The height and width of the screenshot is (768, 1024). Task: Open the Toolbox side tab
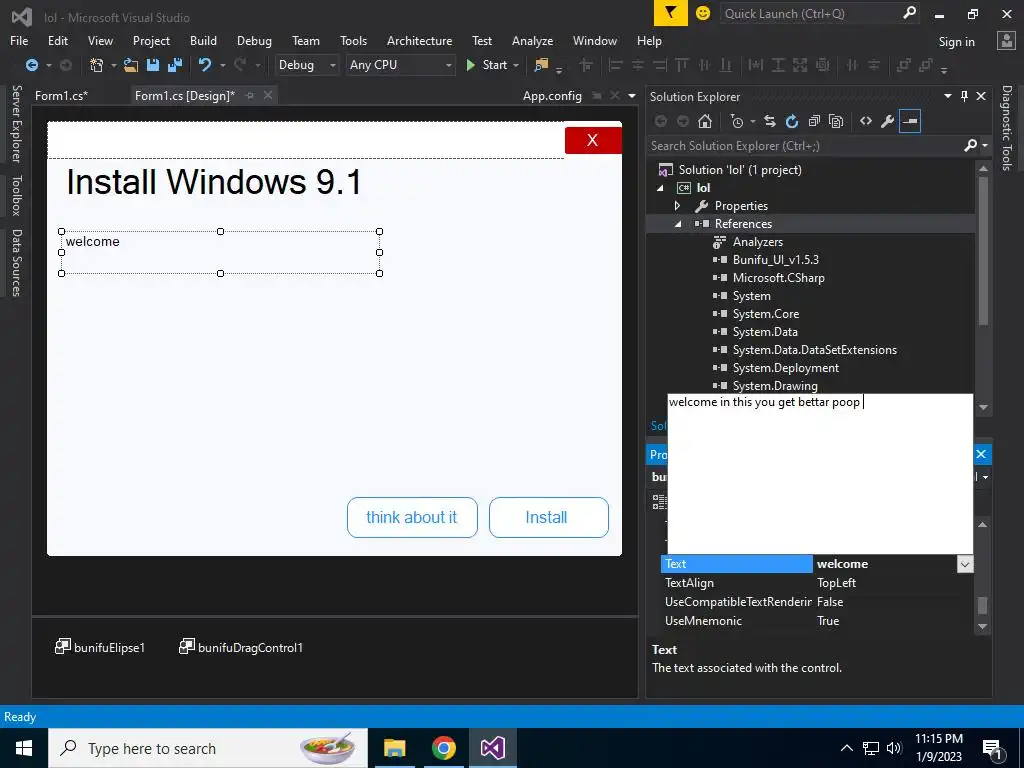point(17,195)
